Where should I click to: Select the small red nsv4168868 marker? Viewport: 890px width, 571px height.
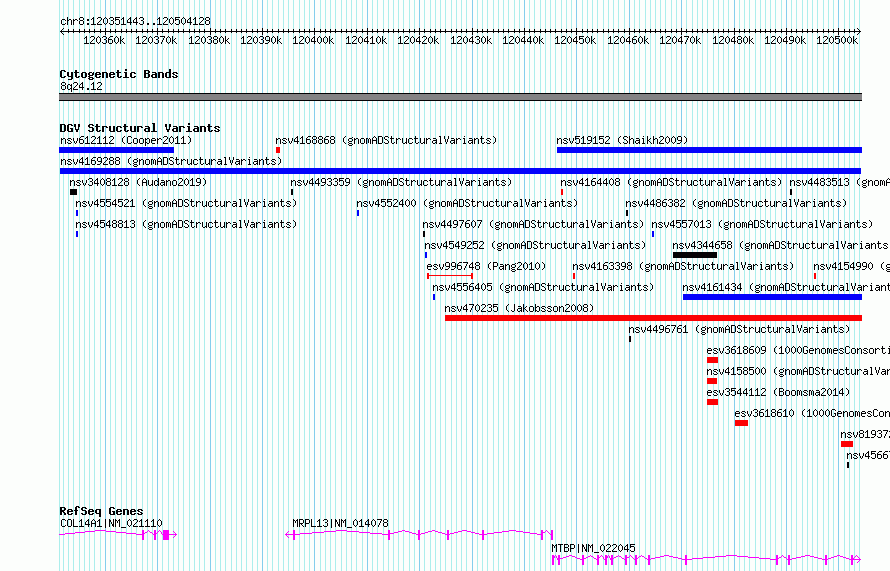(x=278, y=150)
